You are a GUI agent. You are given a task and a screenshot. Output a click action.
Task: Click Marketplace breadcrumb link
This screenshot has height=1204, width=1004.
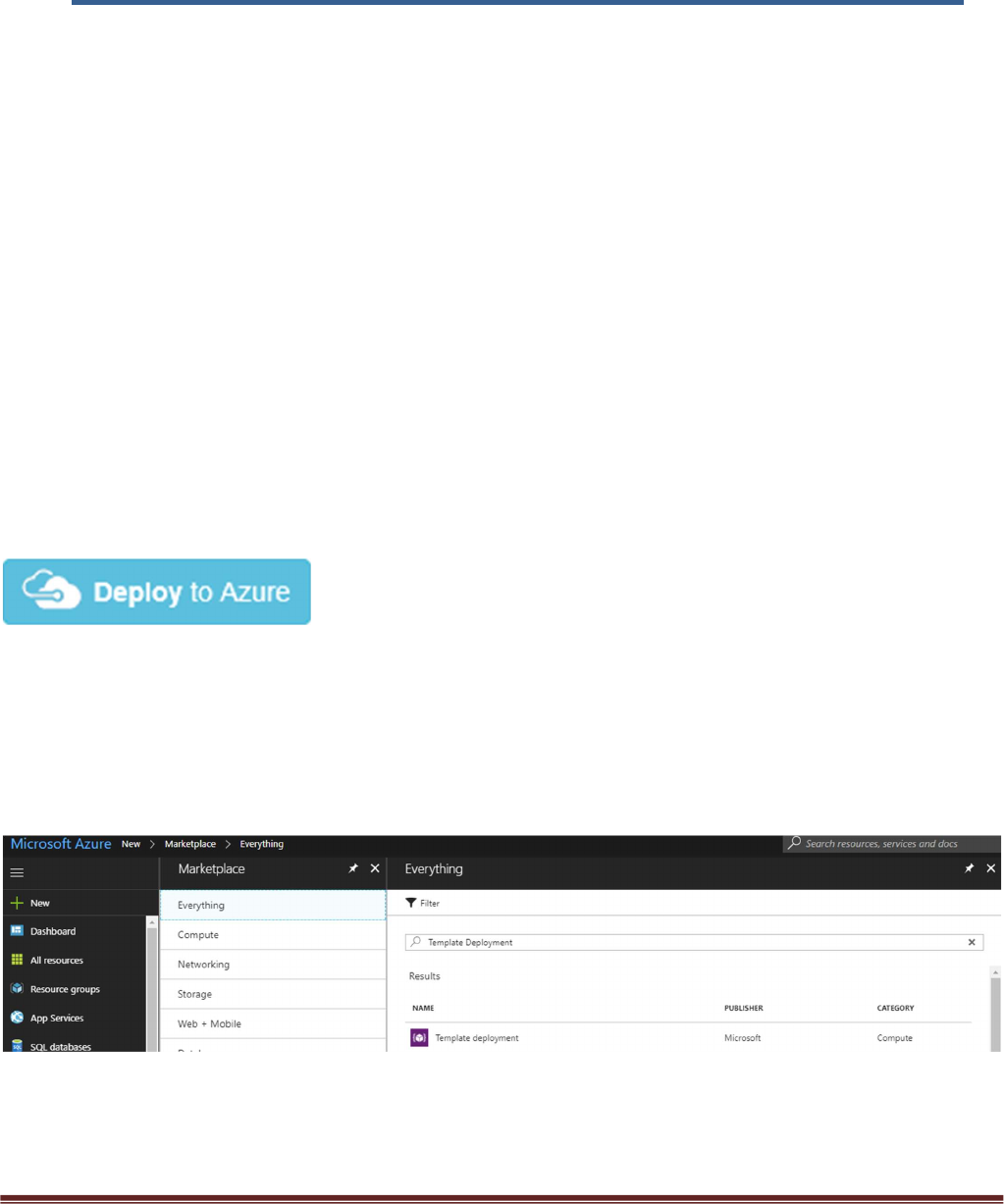coord(190,844)
